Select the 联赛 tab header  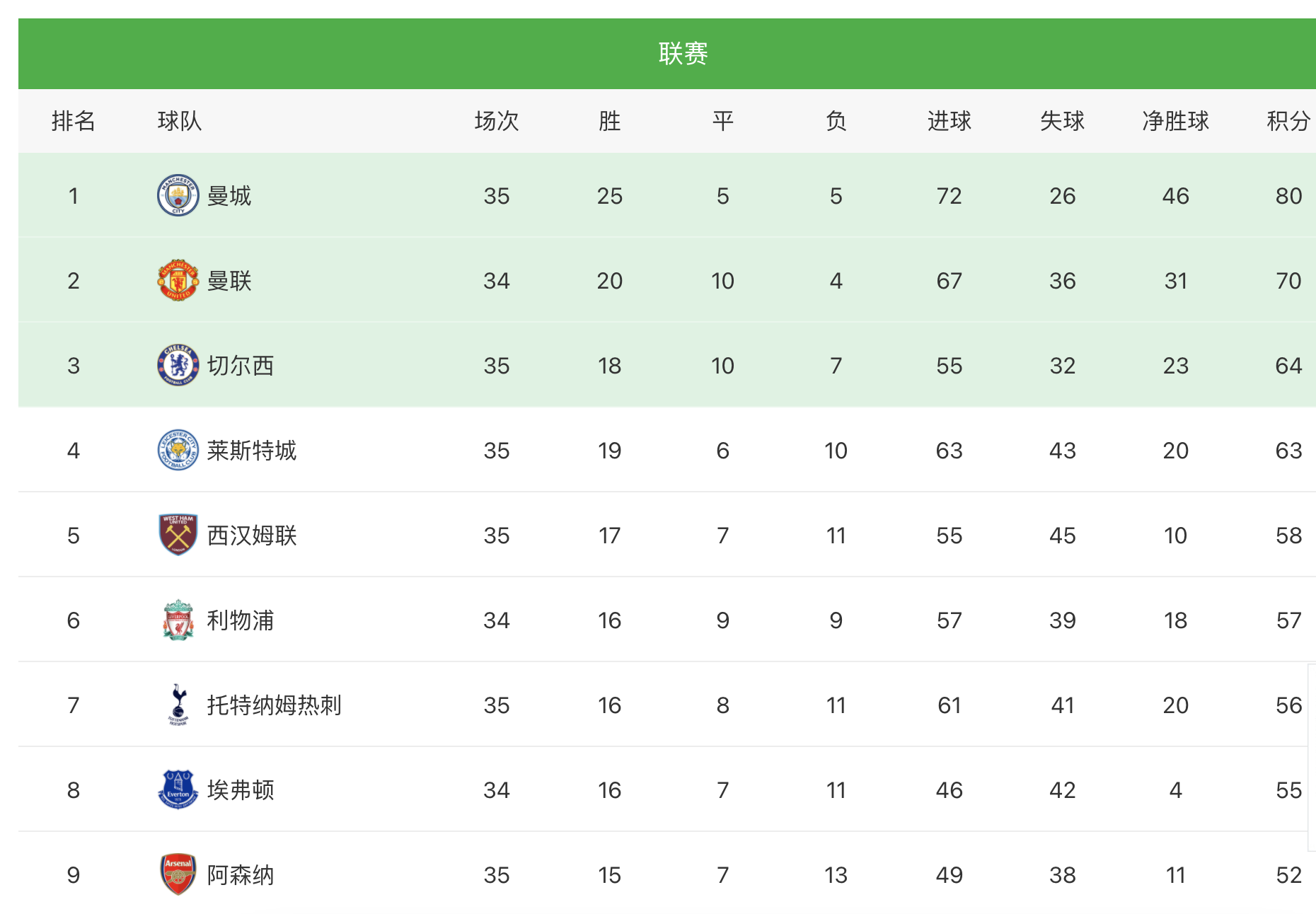[x=683, y=54]
